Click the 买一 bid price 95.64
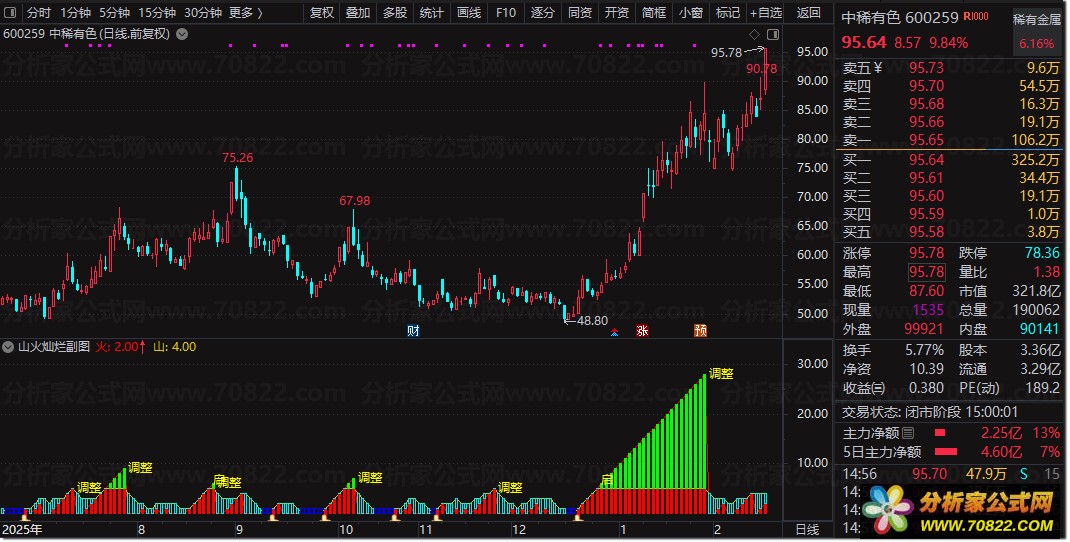The height and width of the screenshot is (542, 1070). pyautogui.click(x=926, y=160)
